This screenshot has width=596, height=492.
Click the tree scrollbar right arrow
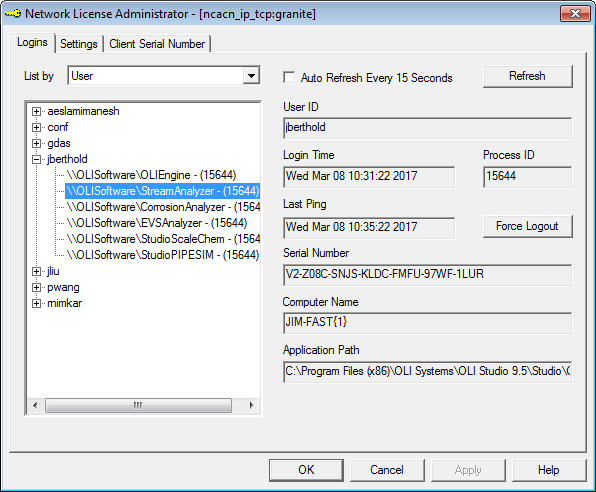tap(251, 405)
